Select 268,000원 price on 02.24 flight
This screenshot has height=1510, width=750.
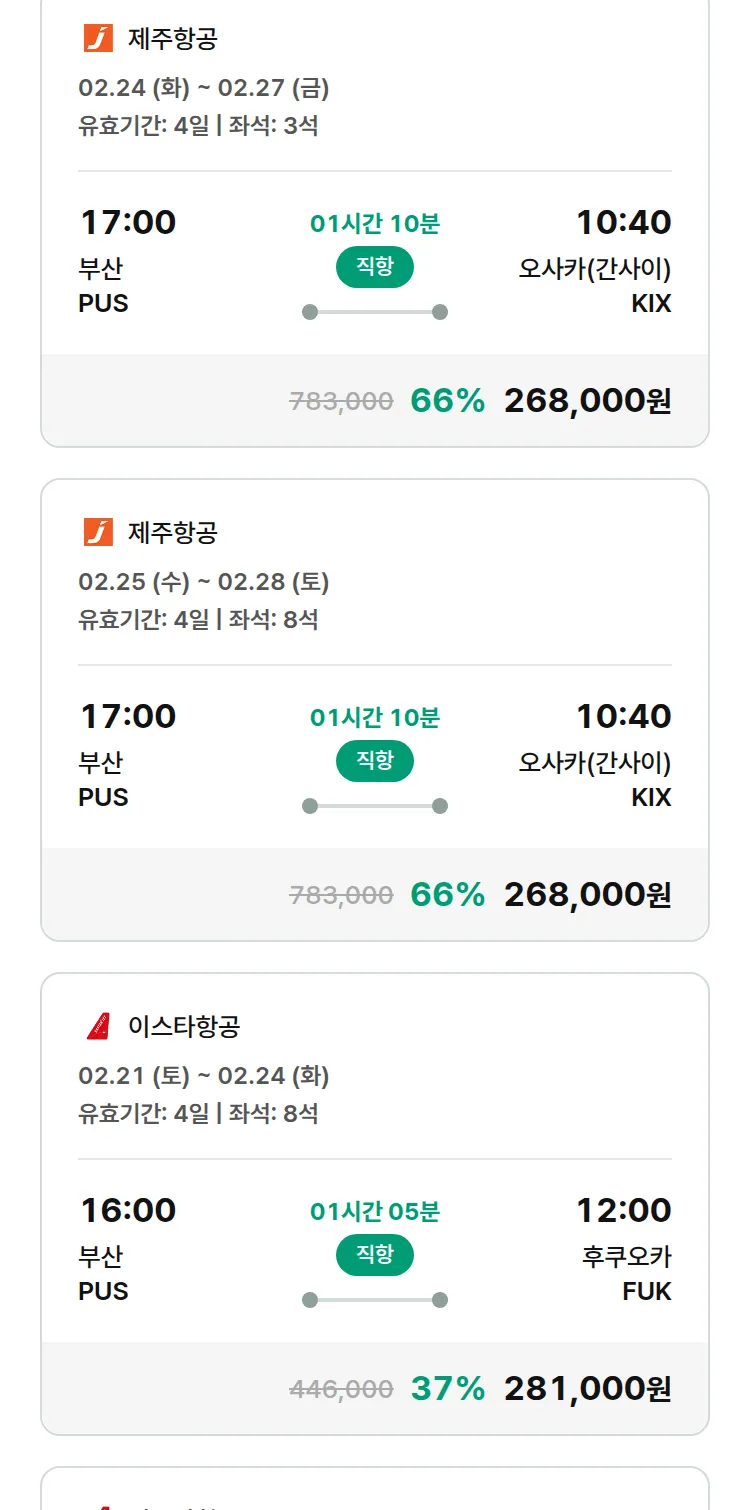pyautogui.click(x=587, y=401)
